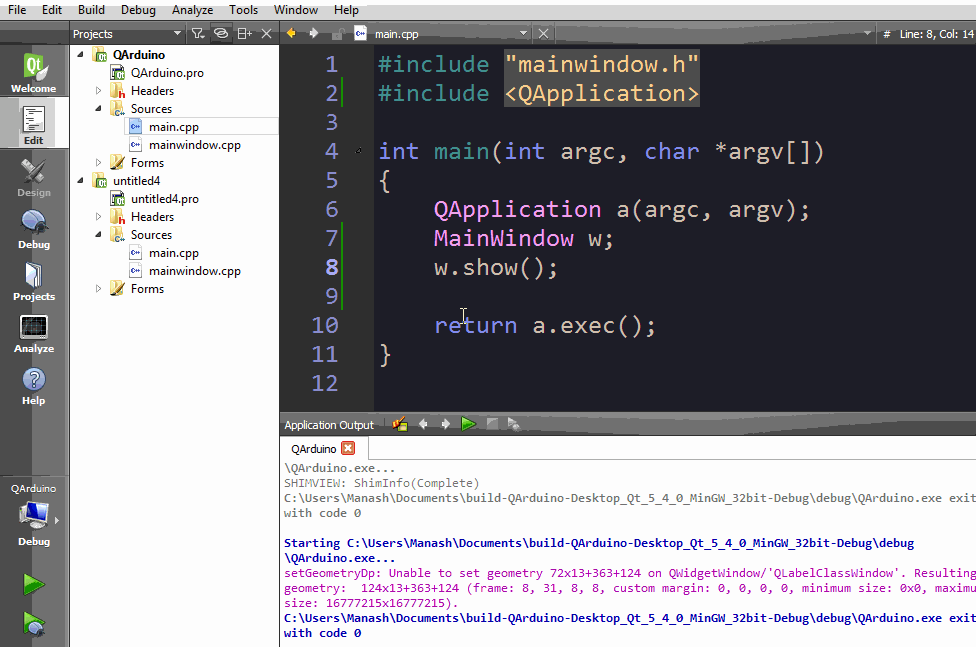Switch to Debug mode in sidebar
This screenshot has width=976, height=647.
(x=33, y=229)
